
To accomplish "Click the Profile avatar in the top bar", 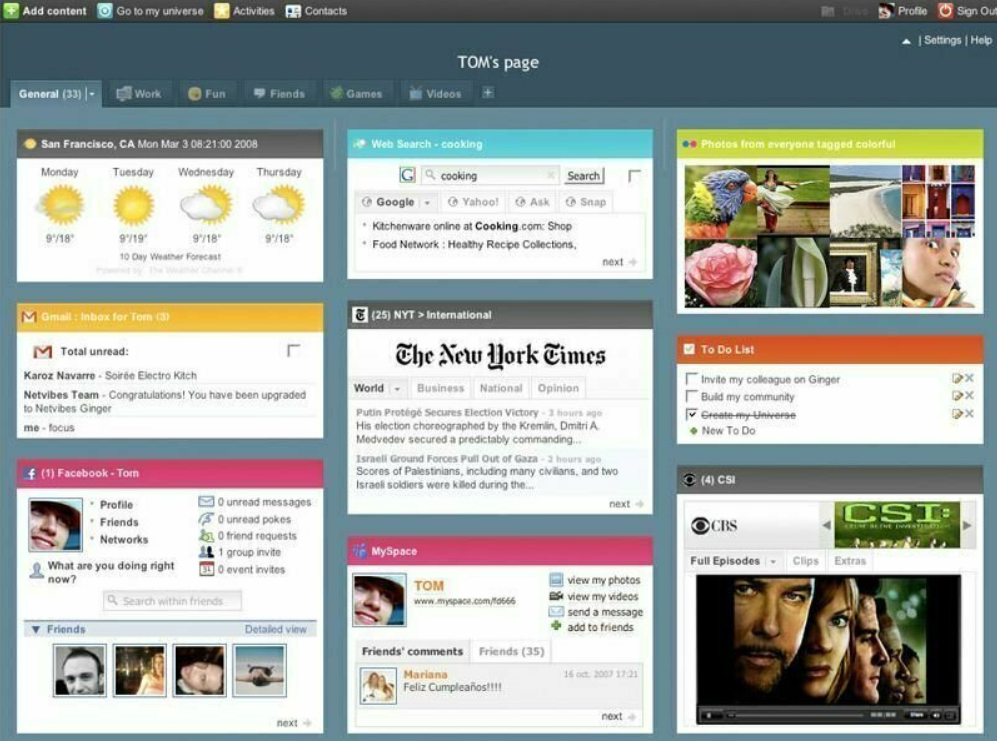I will (885, 11).
